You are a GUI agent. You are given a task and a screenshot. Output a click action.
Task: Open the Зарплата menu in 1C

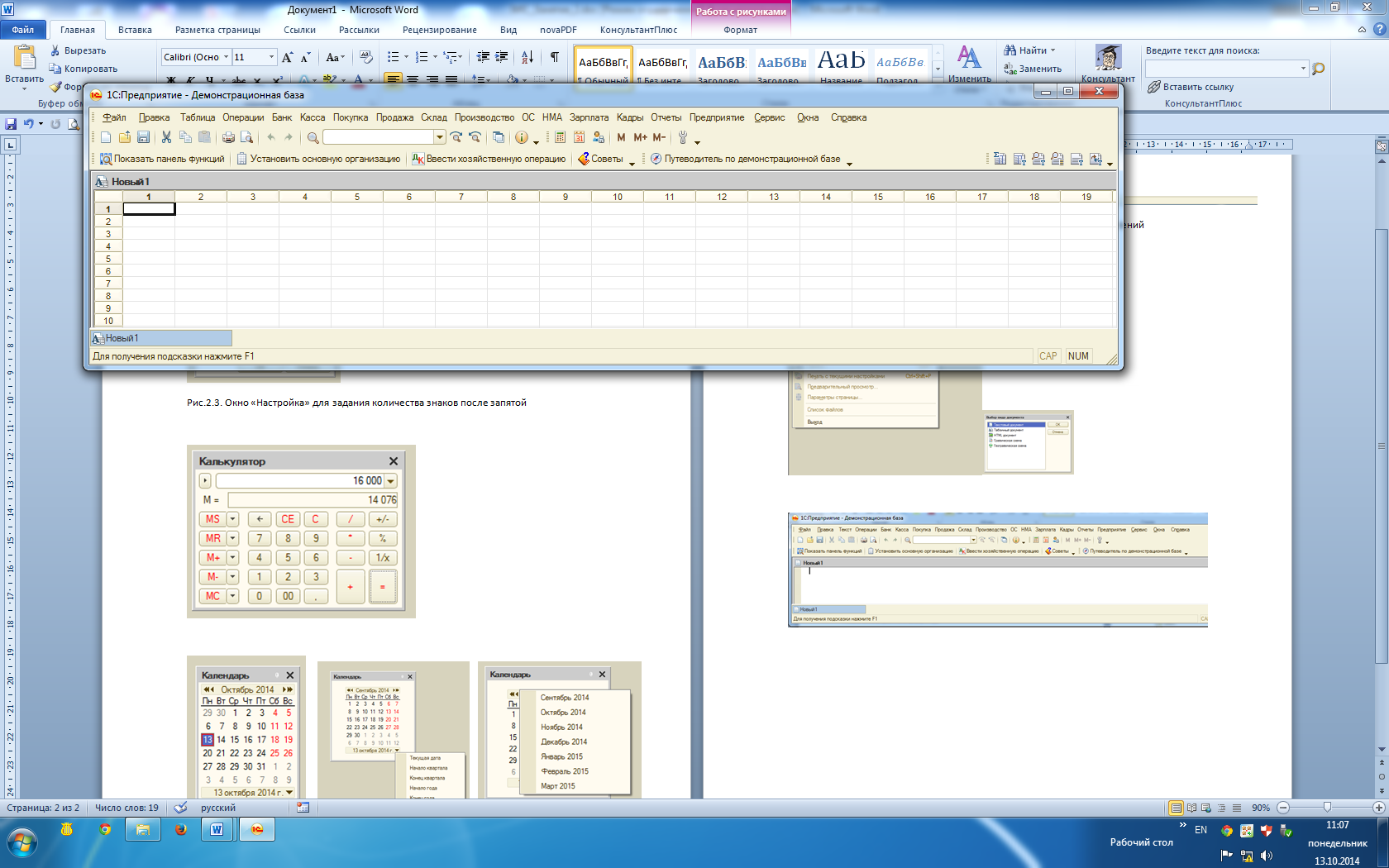point(589,117)
